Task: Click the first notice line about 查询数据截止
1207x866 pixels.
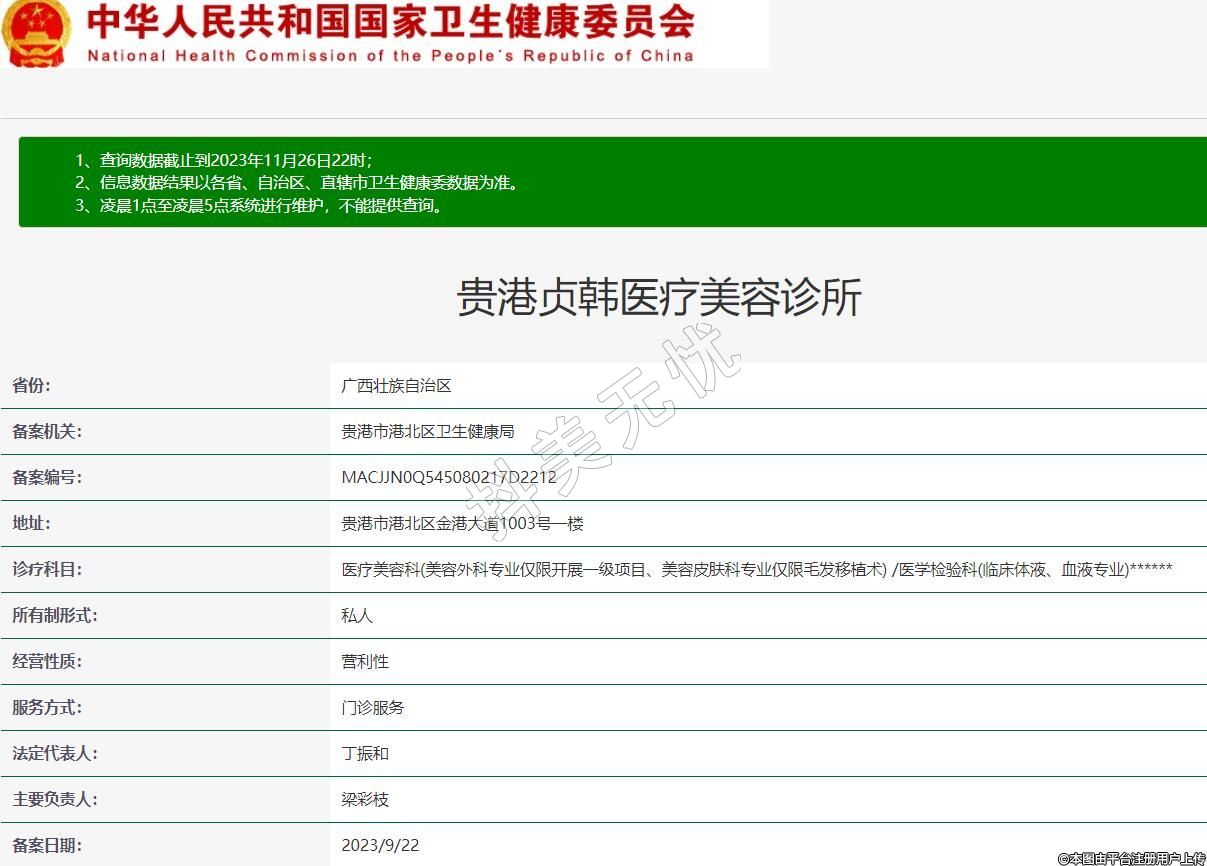Action: [x=224, y=160]
